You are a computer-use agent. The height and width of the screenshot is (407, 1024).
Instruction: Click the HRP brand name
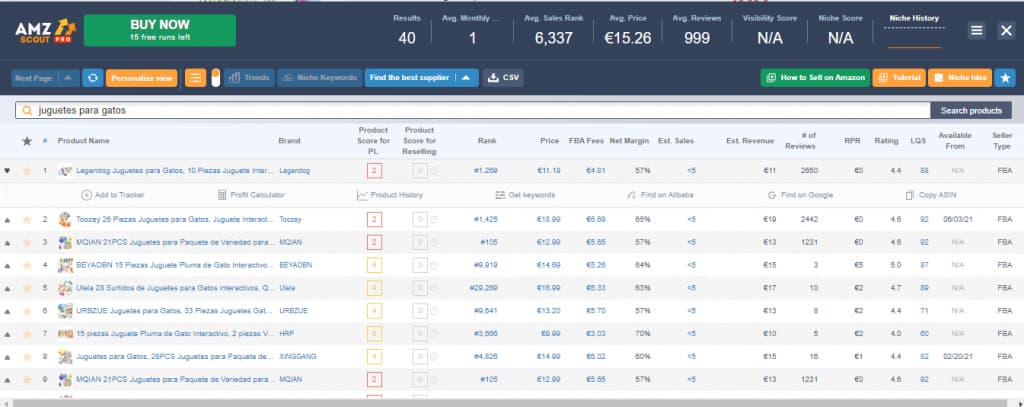point(286,334)
